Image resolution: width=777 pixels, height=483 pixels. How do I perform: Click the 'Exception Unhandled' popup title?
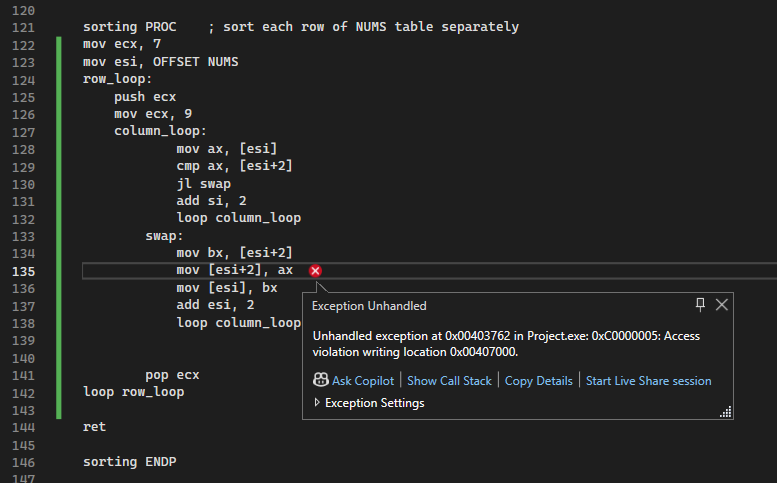tap(369, 306)
